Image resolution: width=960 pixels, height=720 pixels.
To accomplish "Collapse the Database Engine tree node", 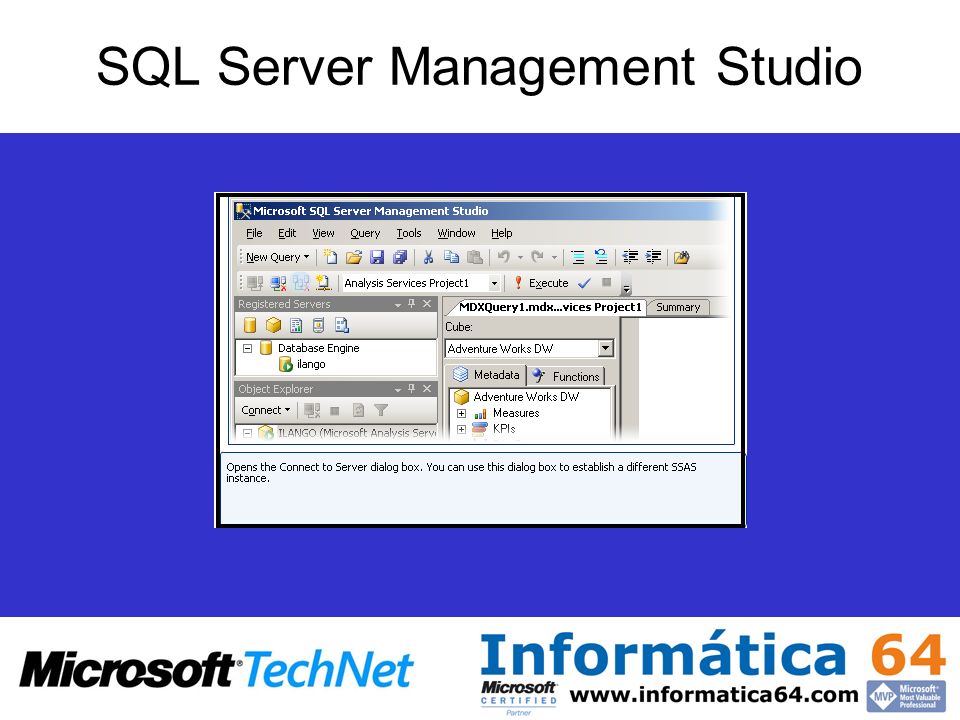I will [x=247, y=348].
